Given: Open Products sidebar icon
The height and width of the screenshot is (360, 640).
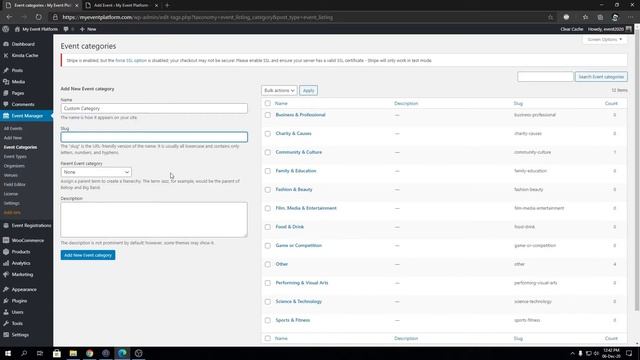Looking at the screenshot, I should click(x=6, y=252).
